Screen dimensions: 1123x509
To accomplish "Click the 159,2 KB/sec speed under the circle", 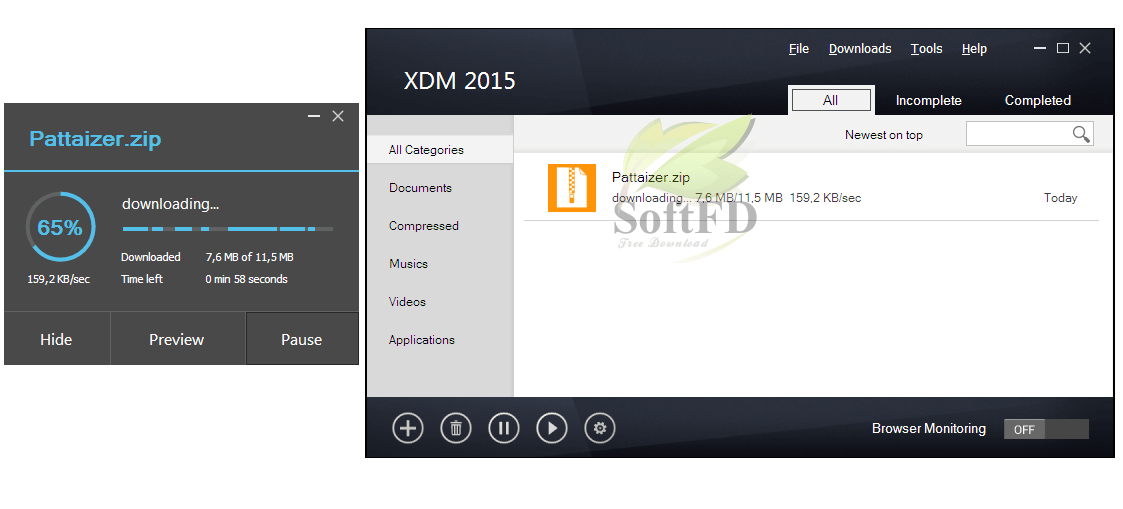I will (59, 279).
